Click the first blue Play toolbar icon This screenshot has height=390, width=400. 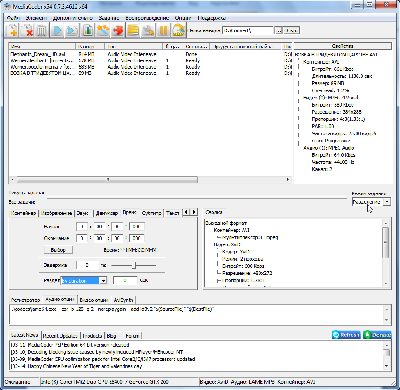coord(57,31)
